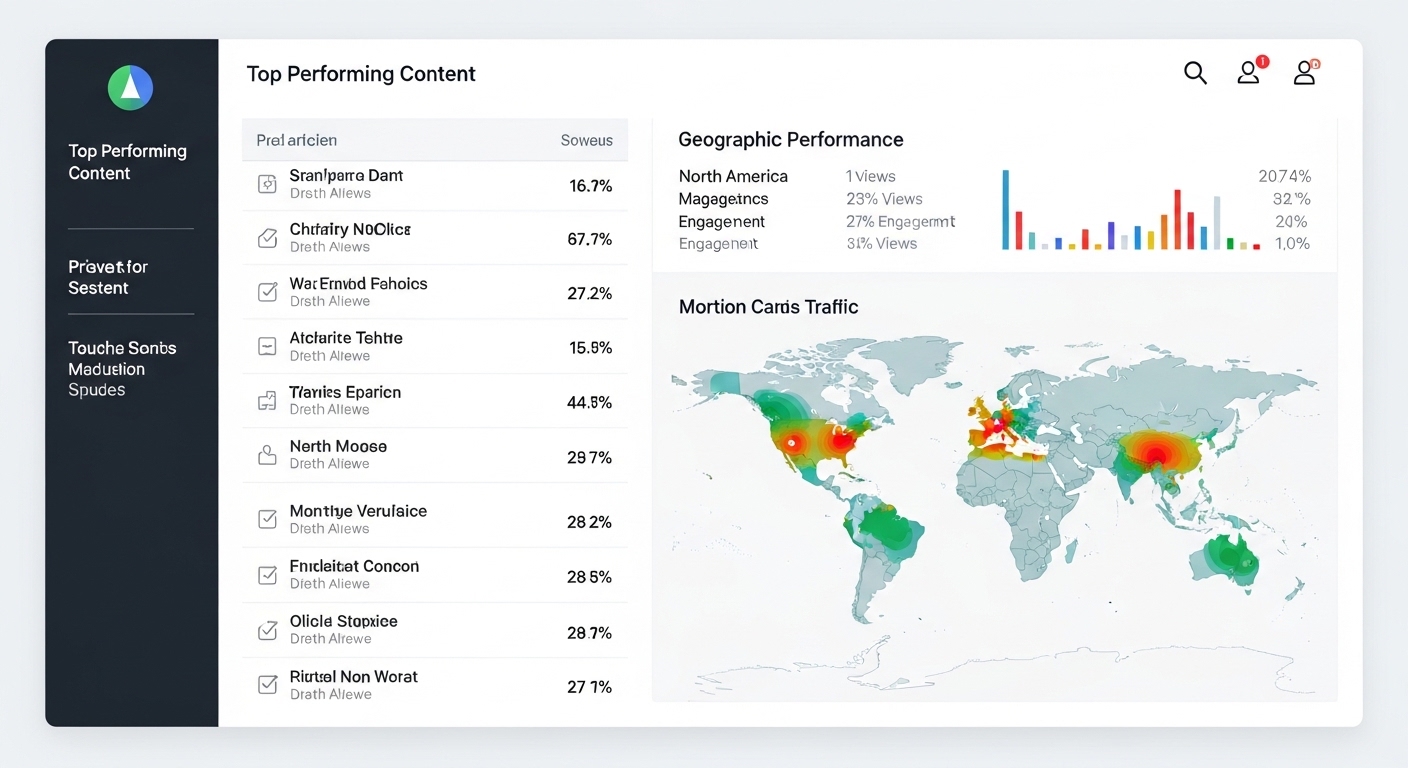Click the minus box icon beside Atclarite Tehtre
The height and width of the screenshot is (768, 1408).
point(267,347)
